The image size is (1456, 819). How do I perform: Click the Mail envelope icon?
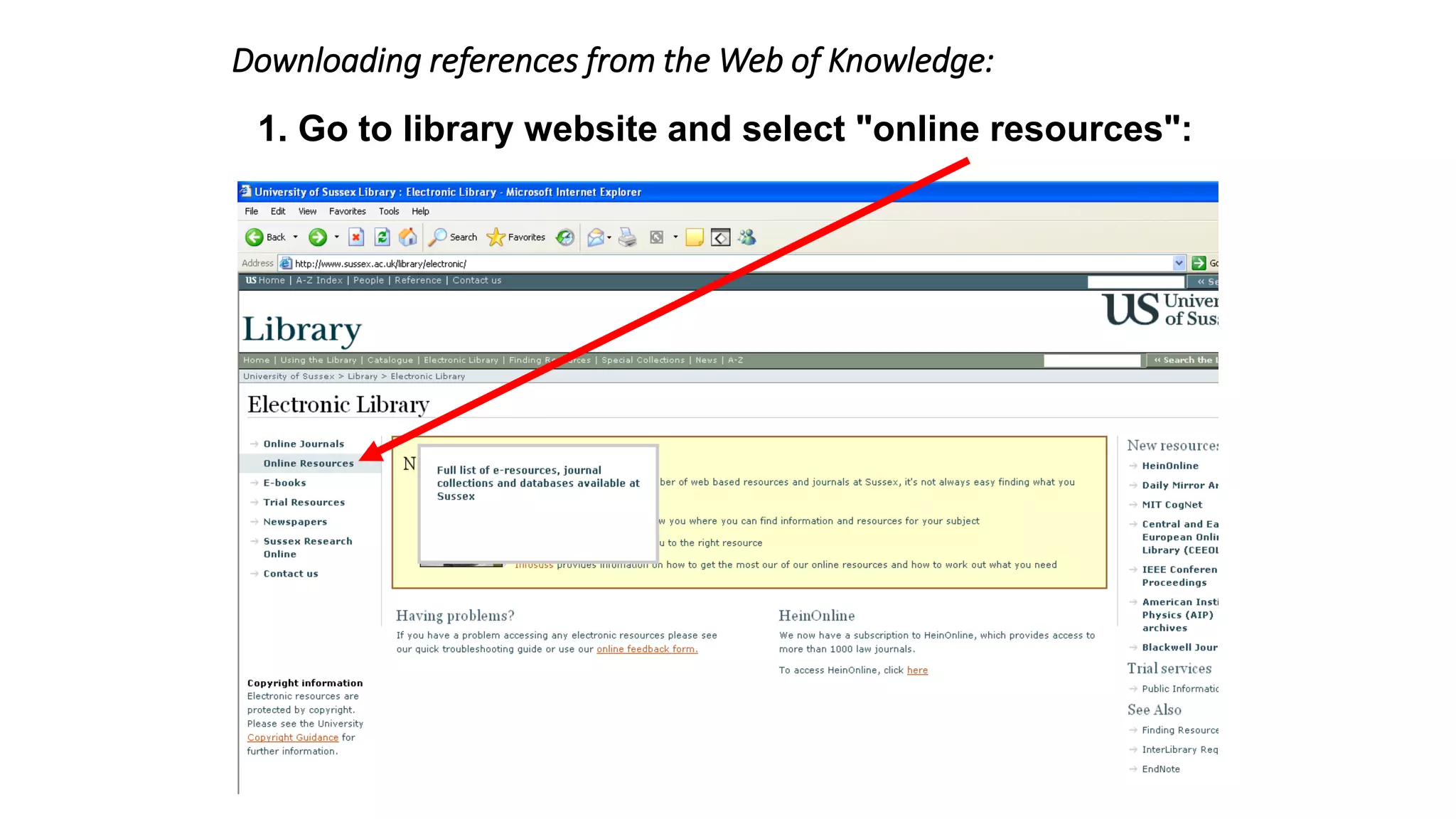(596, 237)
